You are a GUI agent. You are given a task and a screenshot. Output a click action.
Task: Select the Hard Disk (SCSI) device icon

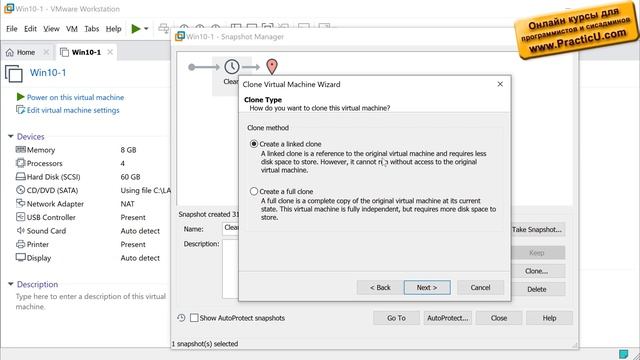point(20,176)
